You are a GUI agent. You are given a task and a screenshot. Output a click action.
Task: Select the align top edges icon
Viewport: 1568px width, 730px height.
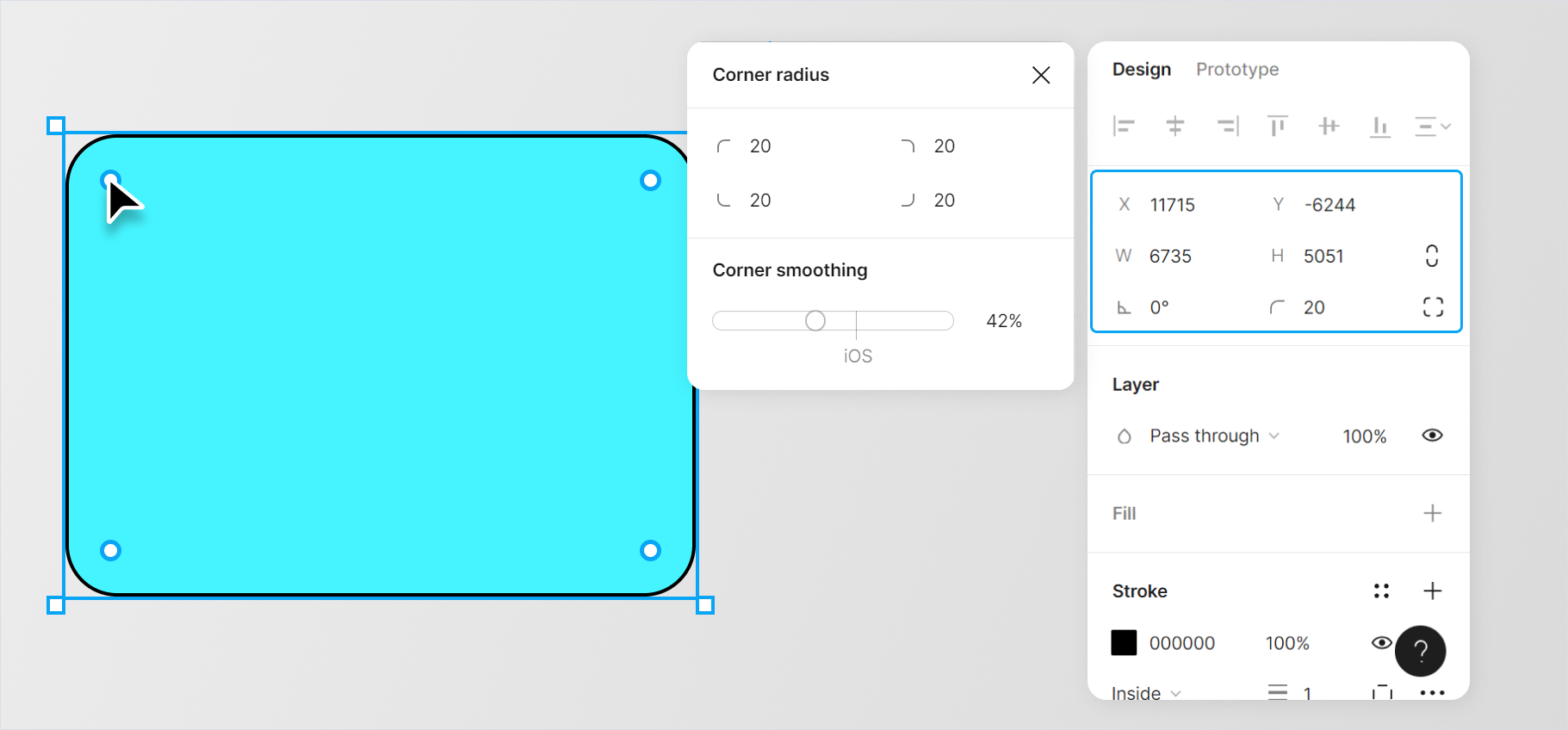[1277, 127]
